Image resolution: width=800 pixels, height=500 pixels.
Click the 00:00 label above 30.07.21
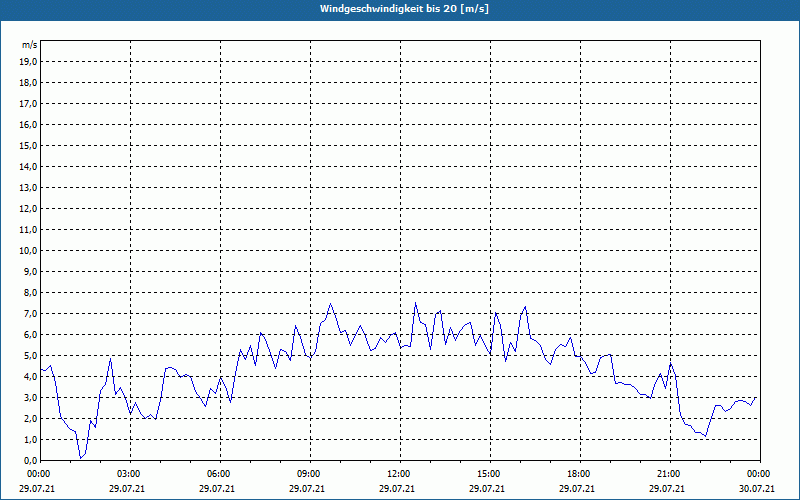760,474
